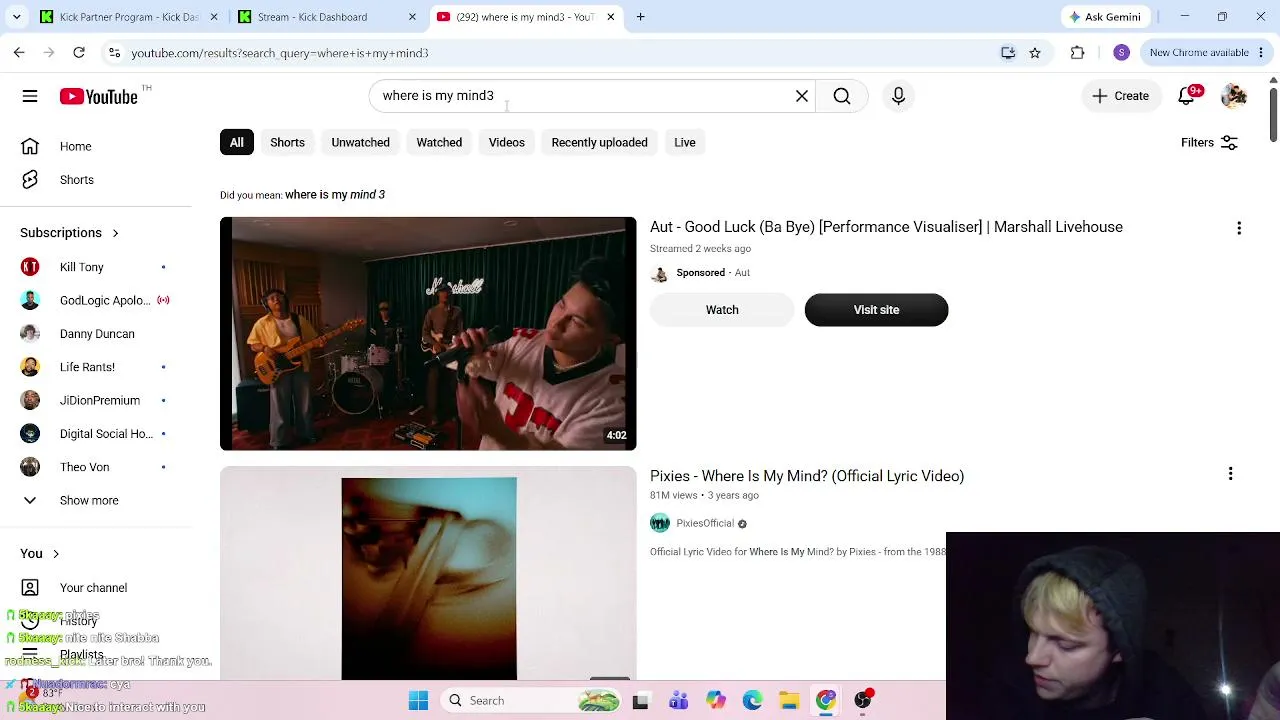Click the Ask Gemini button
This screenshot has height=720, width=1280.
(1105, 17)
